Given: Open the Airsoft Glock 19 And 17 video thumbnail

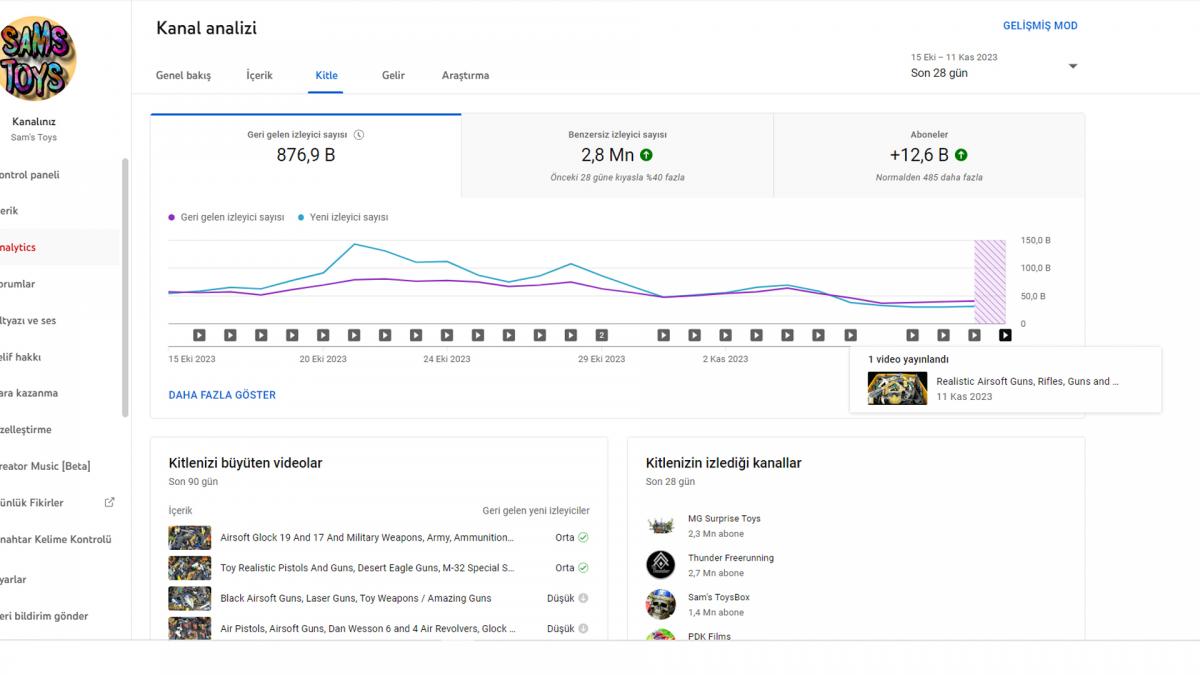Looking at the screenshot, I should (190, 537).
